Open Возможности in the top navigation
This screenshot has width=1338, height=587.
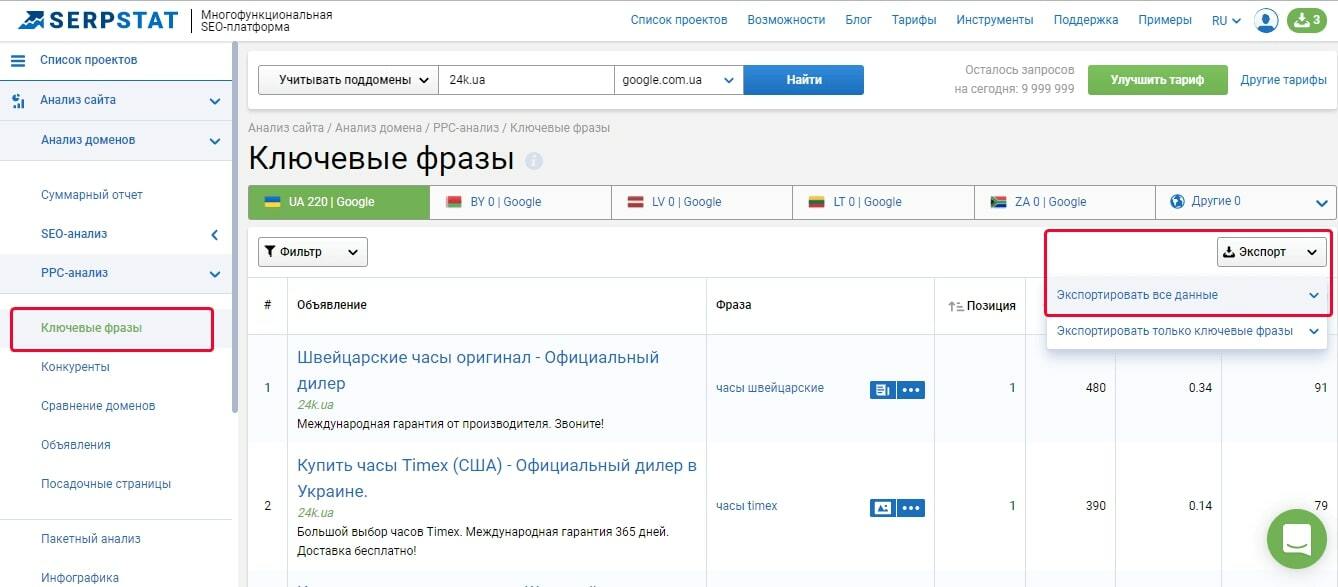(x=786, y=20)
